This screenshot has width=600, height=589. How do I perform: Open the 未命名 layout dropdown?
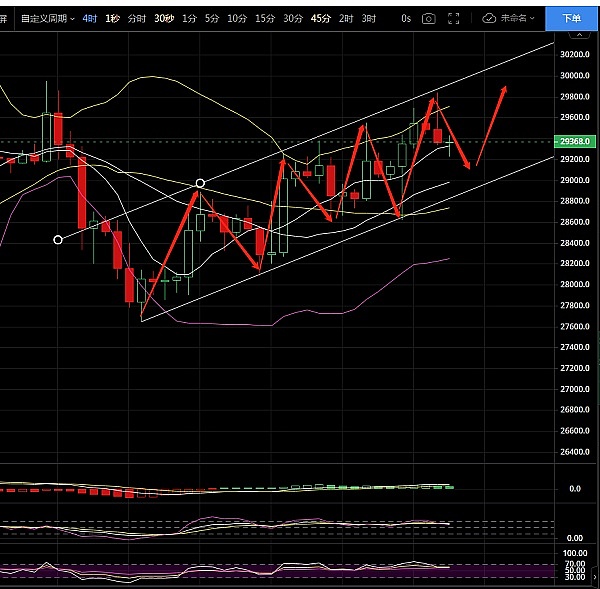[x=517, y=18]
